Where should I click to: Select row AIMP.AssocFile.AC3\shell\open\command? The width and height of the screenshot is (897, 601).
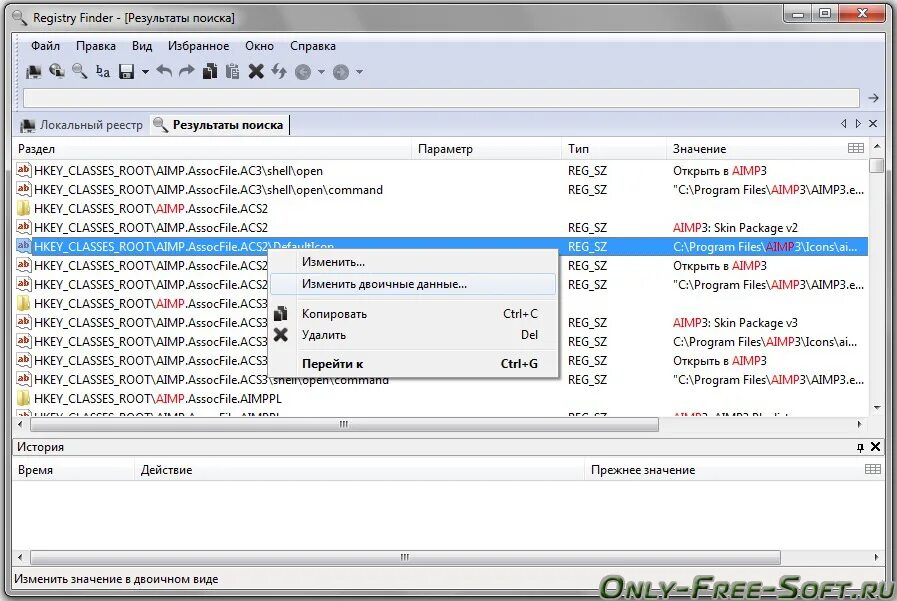[x=440, y=190]
